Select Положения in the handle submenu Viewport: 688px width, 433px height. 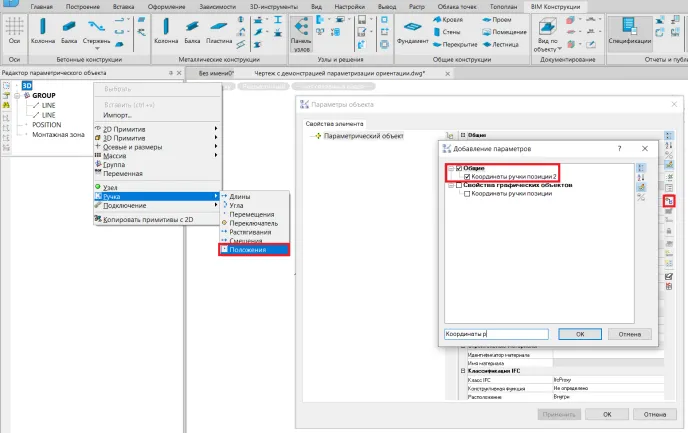click(x=254, y=249)
